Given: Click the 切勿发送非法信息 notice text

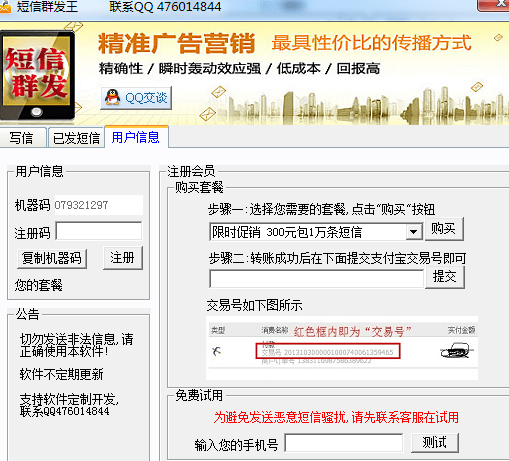Looking at the screenshot, I should 77,345.
